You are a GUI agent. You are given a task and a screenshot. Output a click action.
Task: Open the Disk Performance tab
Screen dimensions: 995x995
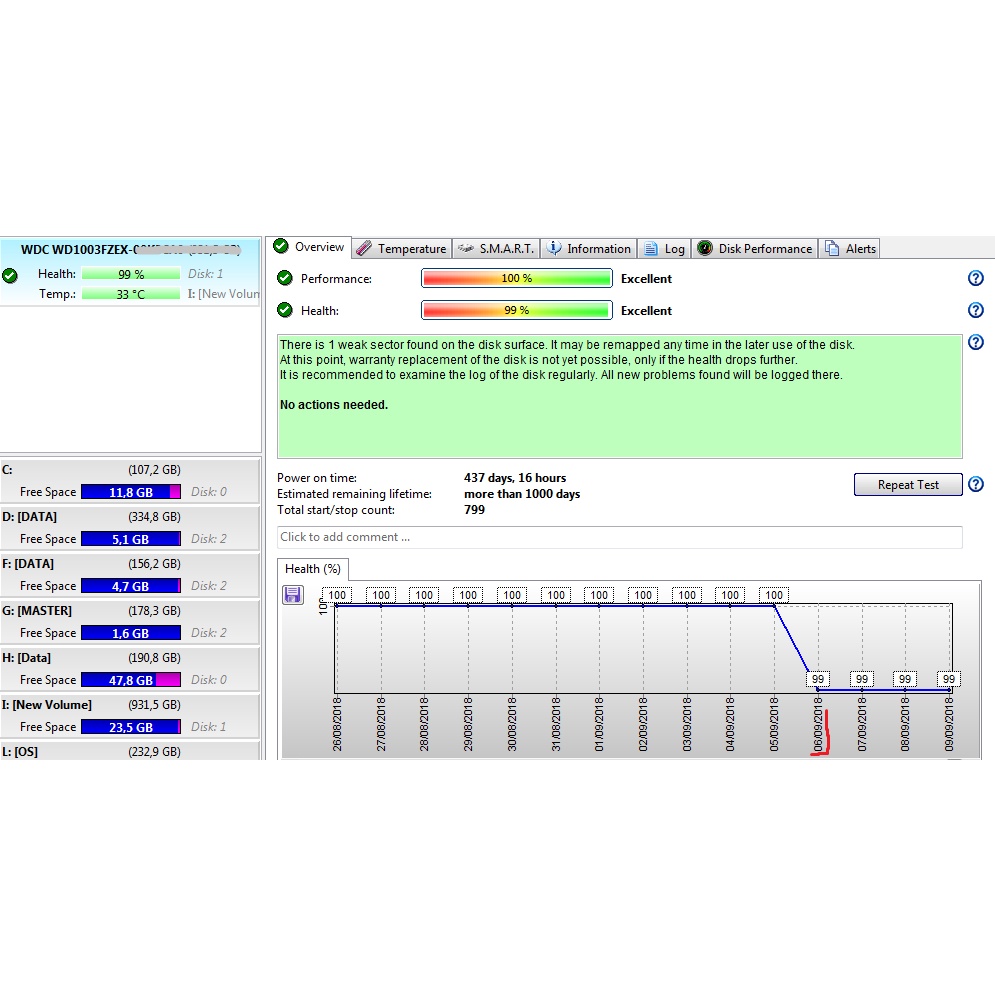755,249
